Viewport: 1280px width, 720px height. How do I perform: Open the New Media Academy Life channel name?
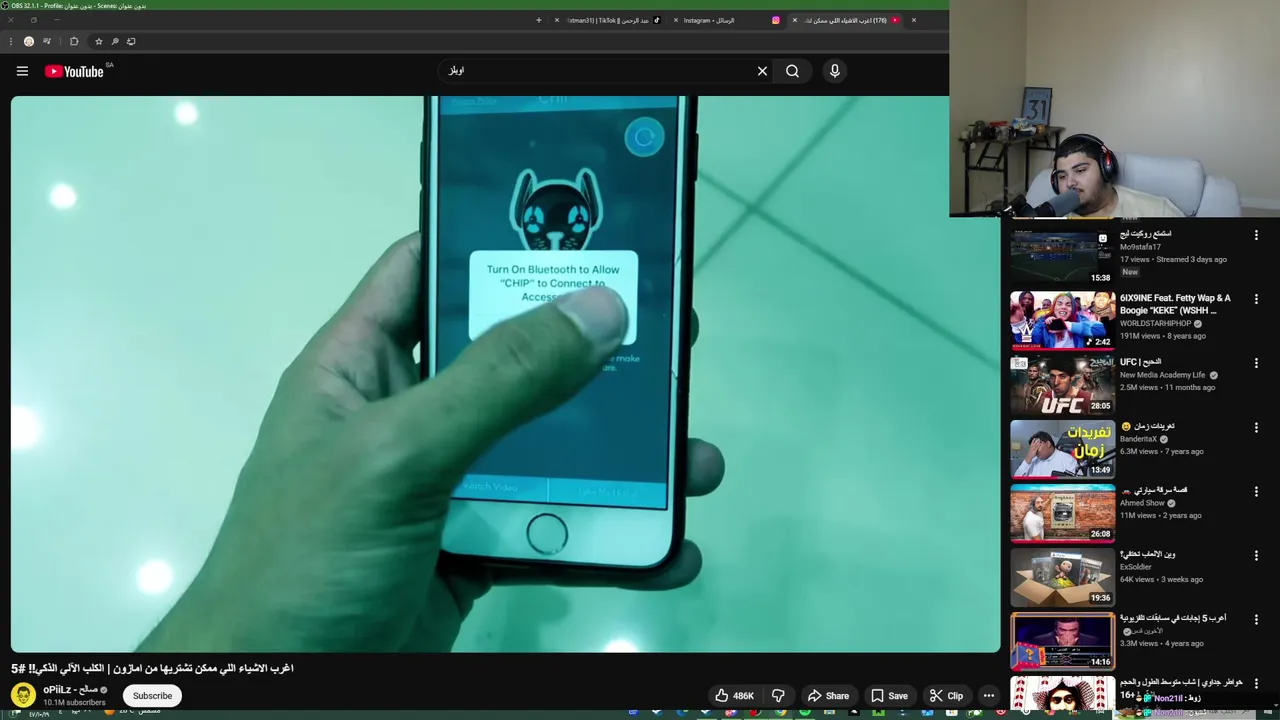pos(1162,375)
